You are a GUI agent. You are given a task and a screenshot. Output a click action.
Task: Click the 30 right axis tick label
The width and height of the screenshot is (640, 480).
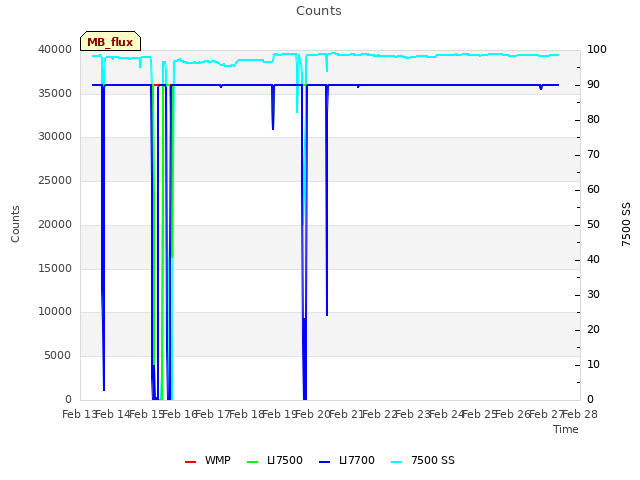(x=593, y=295)
